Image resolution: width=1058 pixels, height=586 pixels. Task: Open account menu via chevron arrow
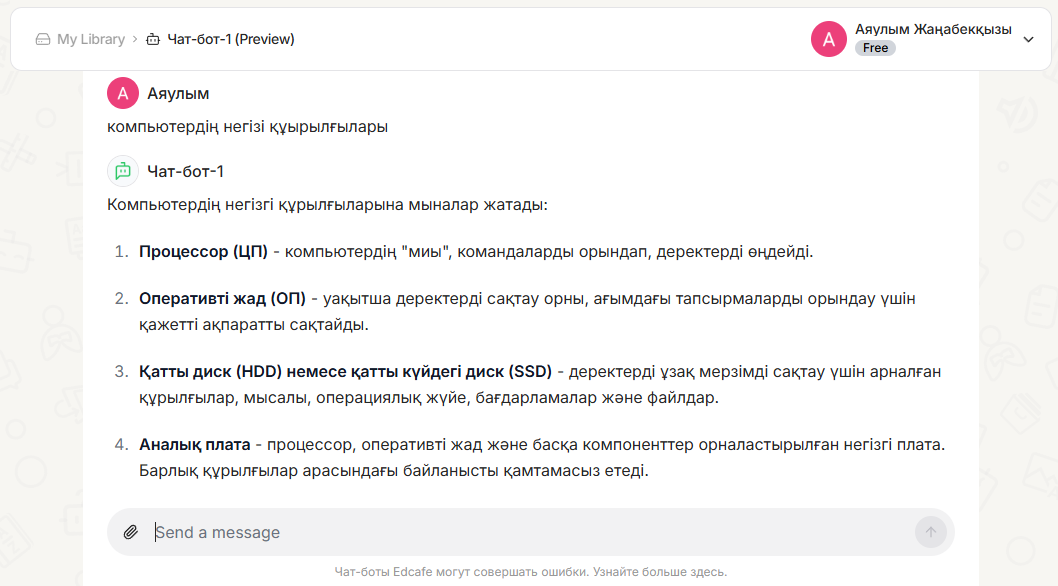[1028, 39]
